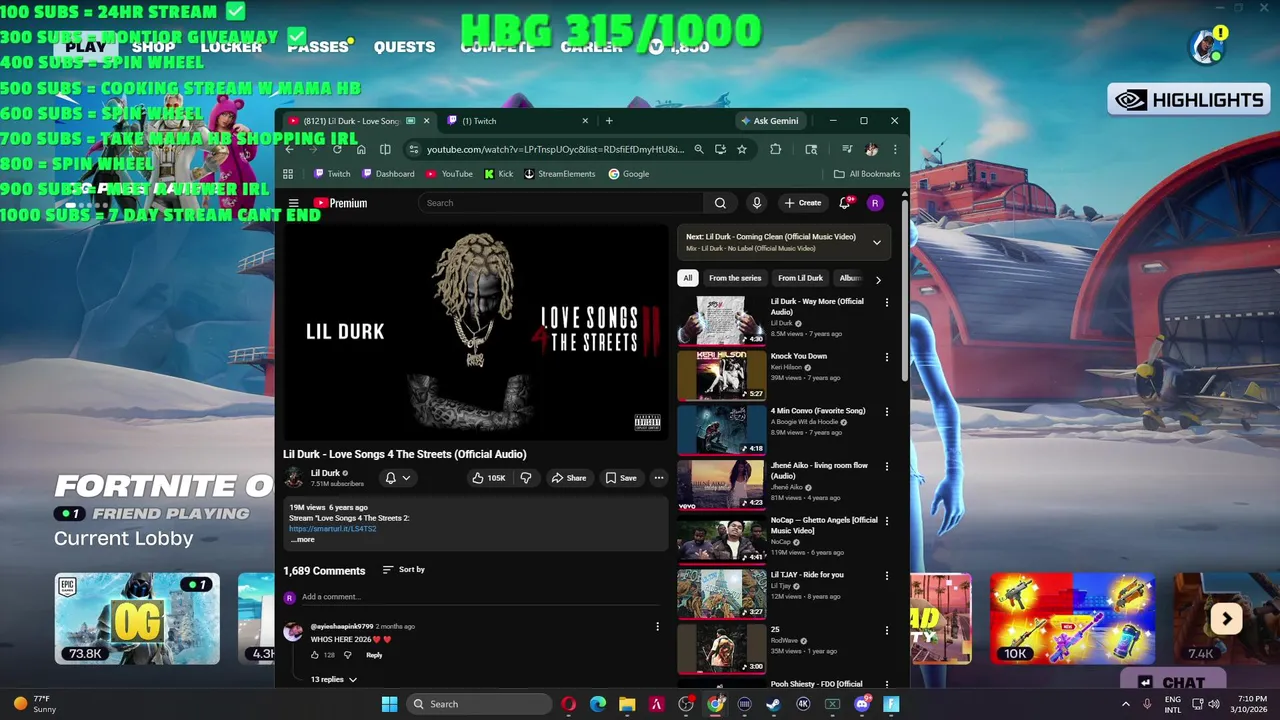Open the SHOP tab in Fortnite
Viewport: 1280px width, 720px height.
[x=153, y=47]
